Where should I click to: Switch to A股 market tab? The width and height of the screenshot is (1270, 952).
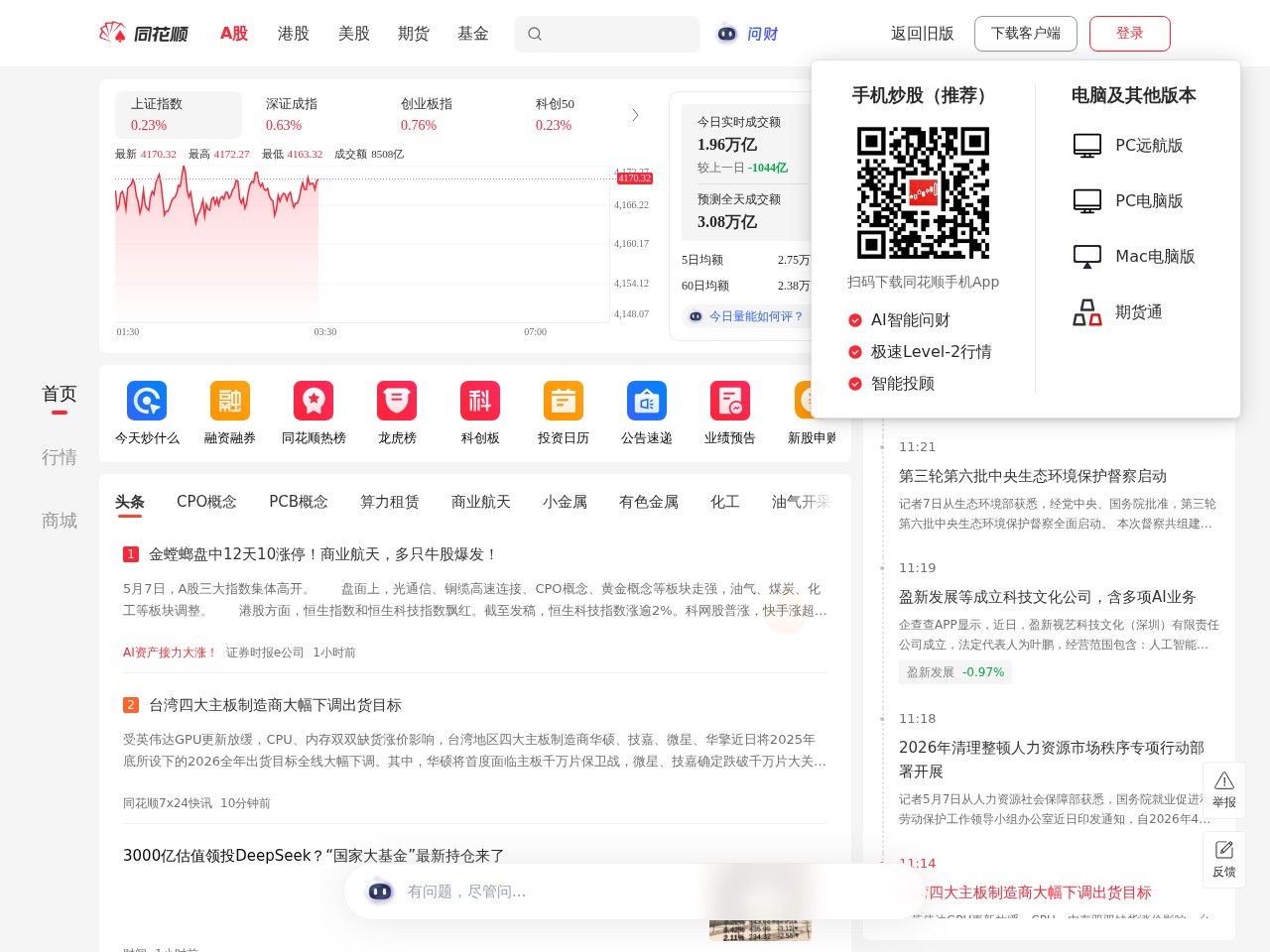point(234,34)
